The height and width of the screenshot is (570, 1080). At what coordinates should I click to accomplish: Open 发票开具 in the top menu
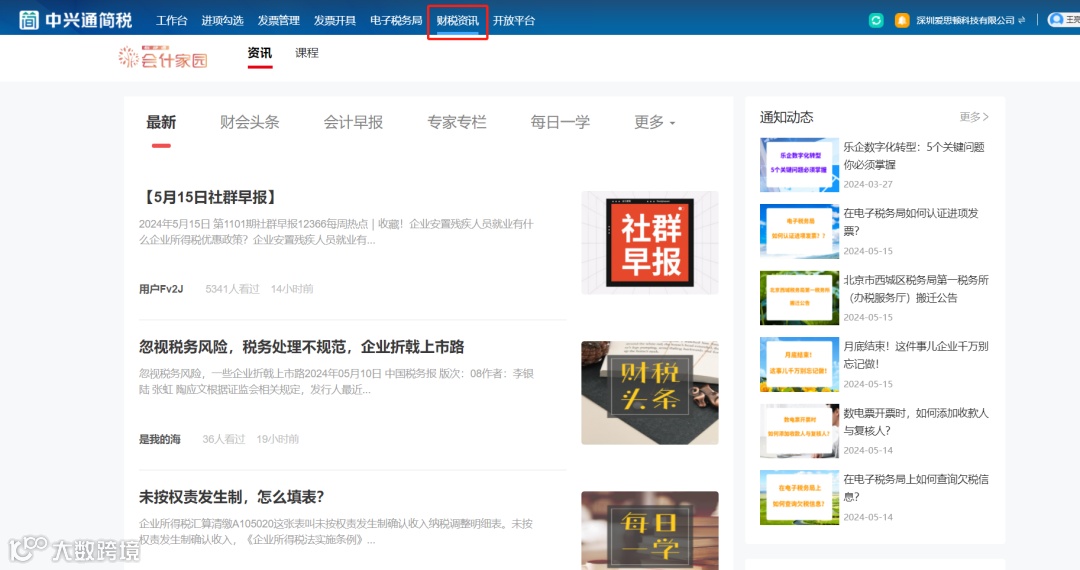335,21
